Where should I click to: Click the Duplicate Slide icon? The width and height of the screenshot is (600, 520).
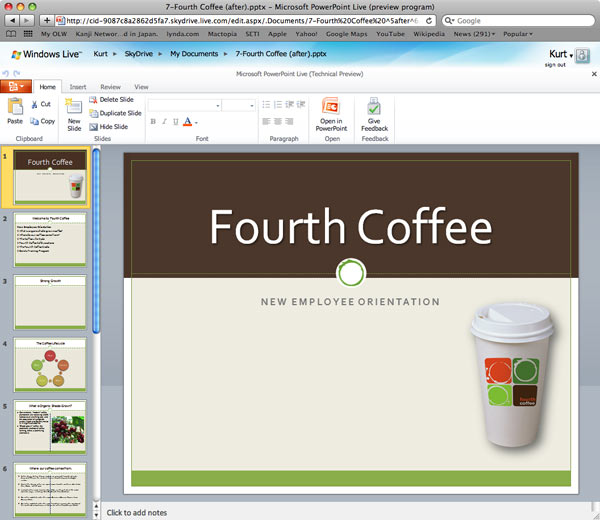pyautogui.click(x=93, y=114)
